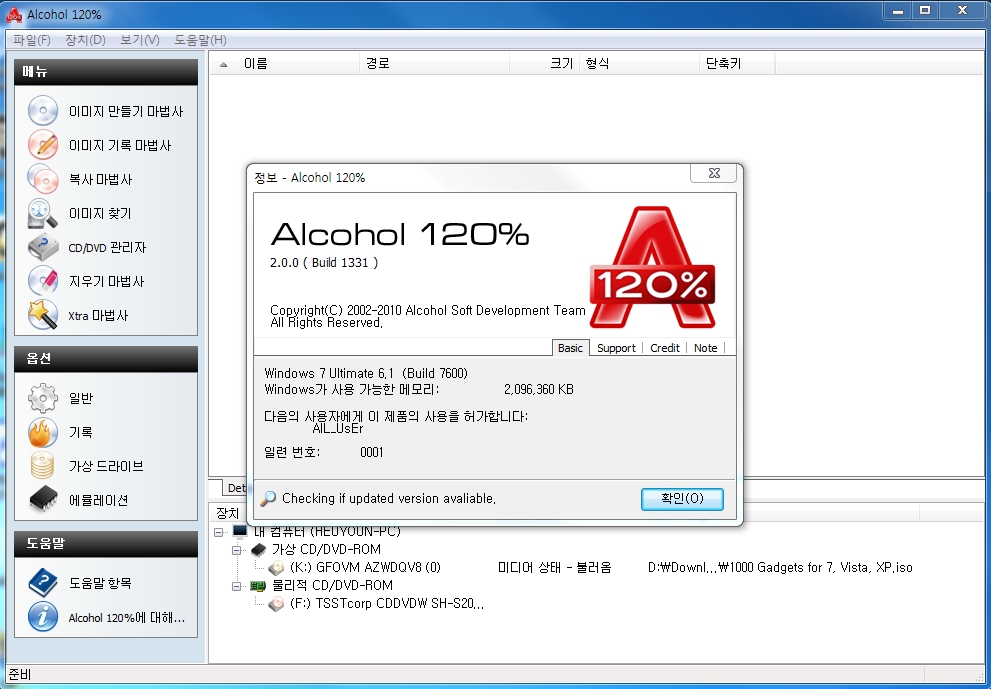Launch the 이미지 기록 마법사 pencil disc icon
The width and height of the screenshot is (991, 689).
(42, 145)
